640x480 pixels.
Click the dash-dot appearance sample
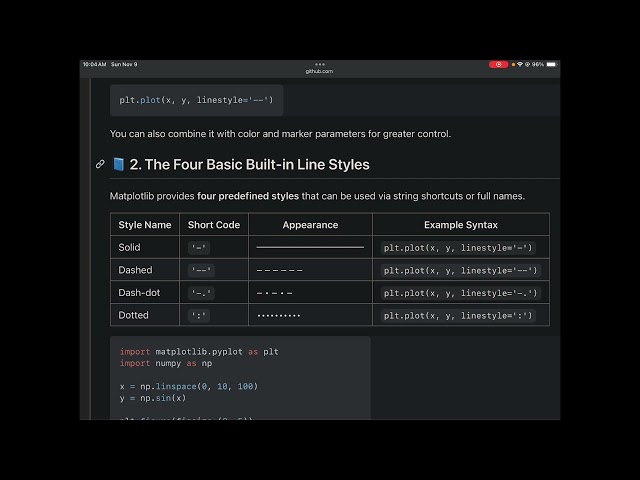click(274, 293)
